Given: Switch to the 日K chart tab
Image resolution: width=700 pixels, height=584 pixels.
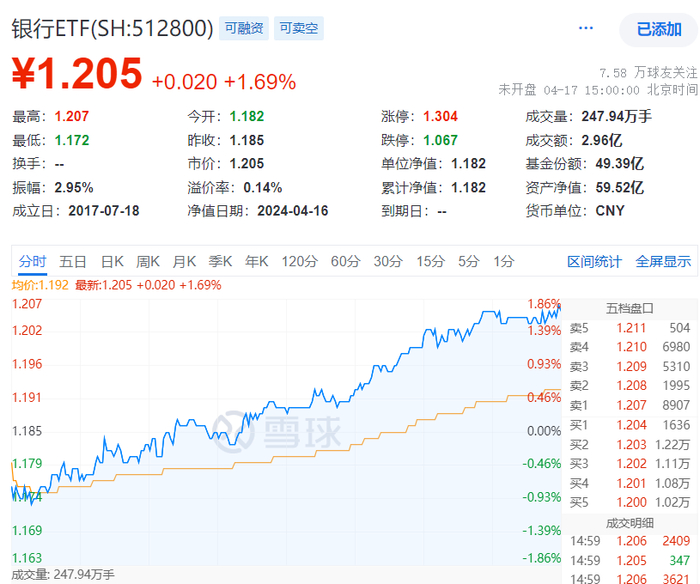Looking at the screenshot, I should pos(112,261).
